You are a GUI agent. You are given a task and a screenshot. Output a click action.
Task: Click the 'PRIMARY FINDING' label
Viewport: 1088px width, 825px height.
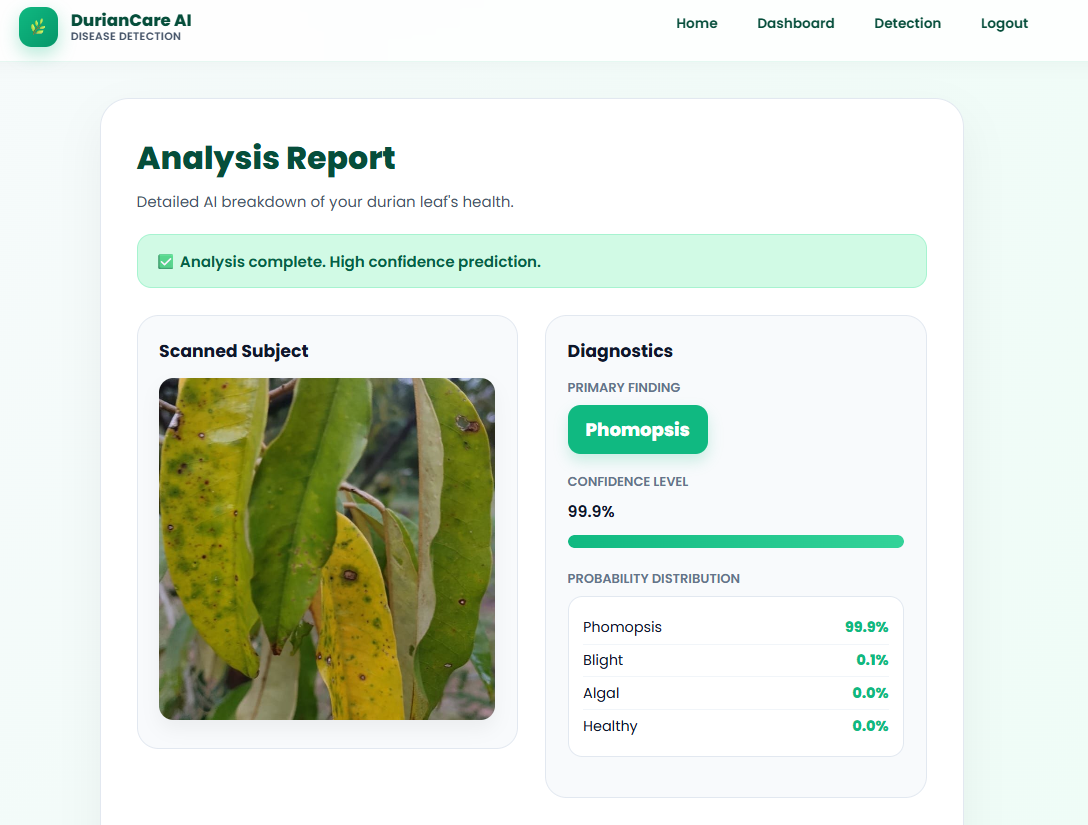pyautogui.click(x=624, y=387)
